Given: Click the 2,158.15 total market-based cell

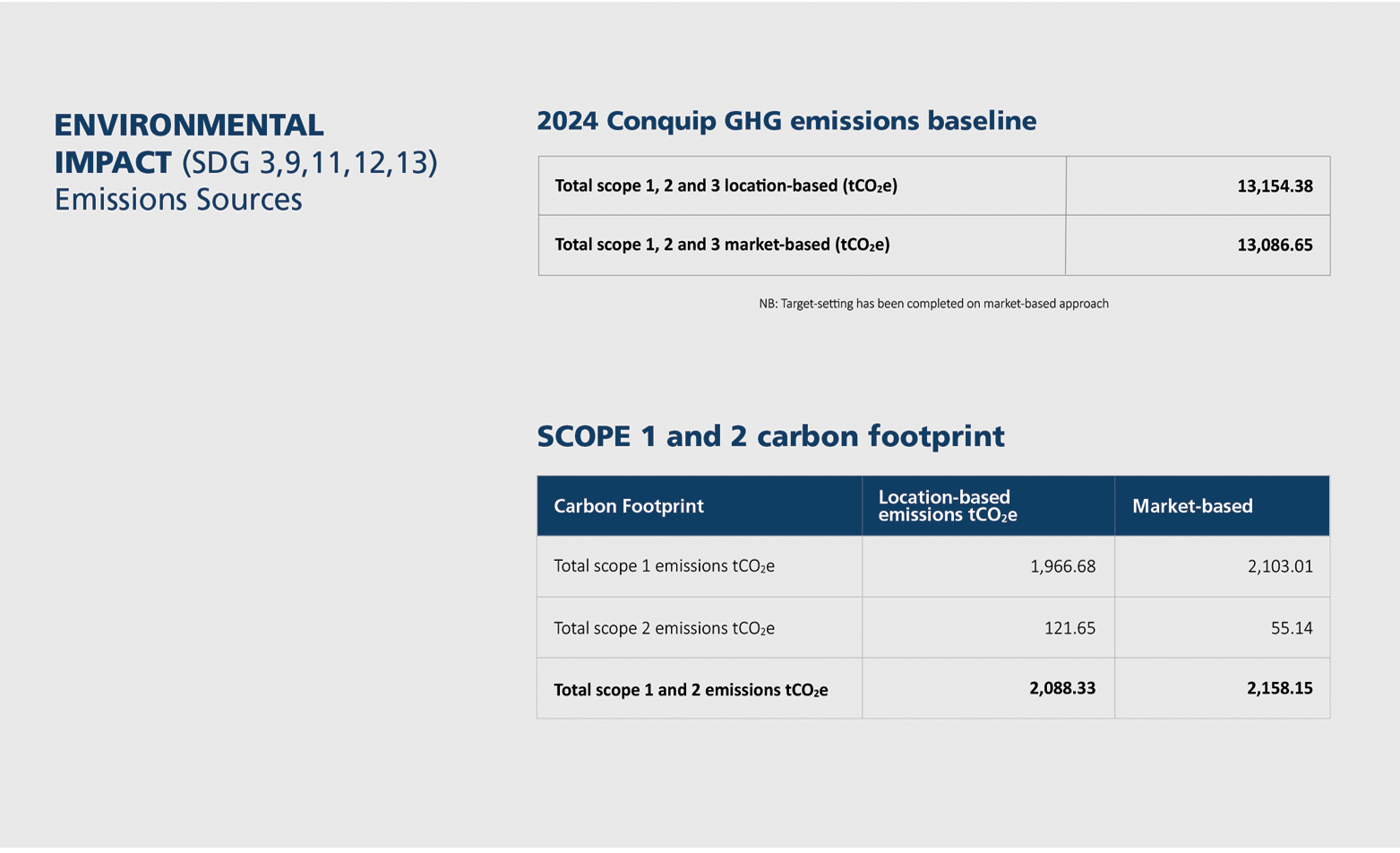Looking at the screenshot, I should click(x=1279, y=688).
